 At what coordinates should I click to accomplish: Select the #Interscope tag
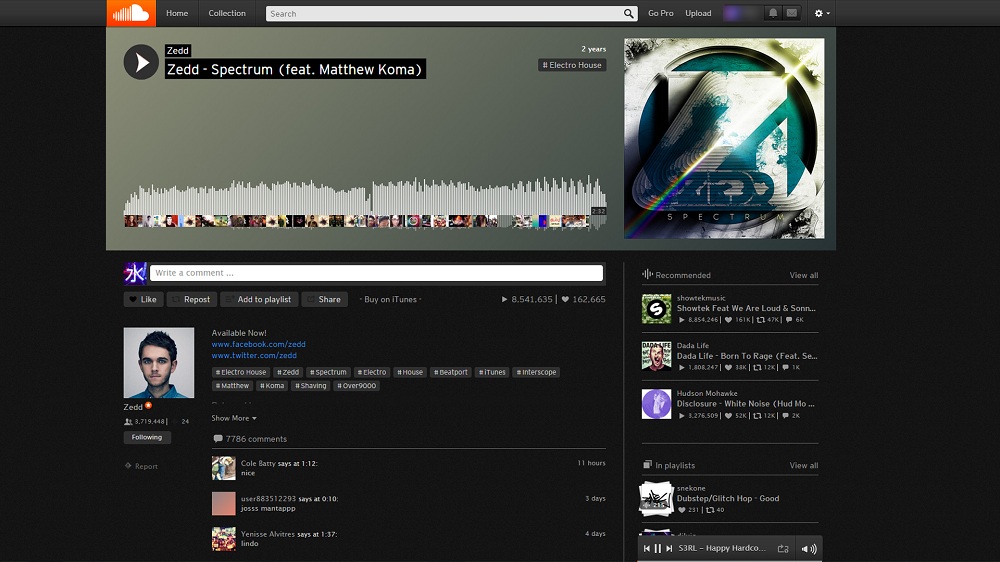(x=536, y=372)
